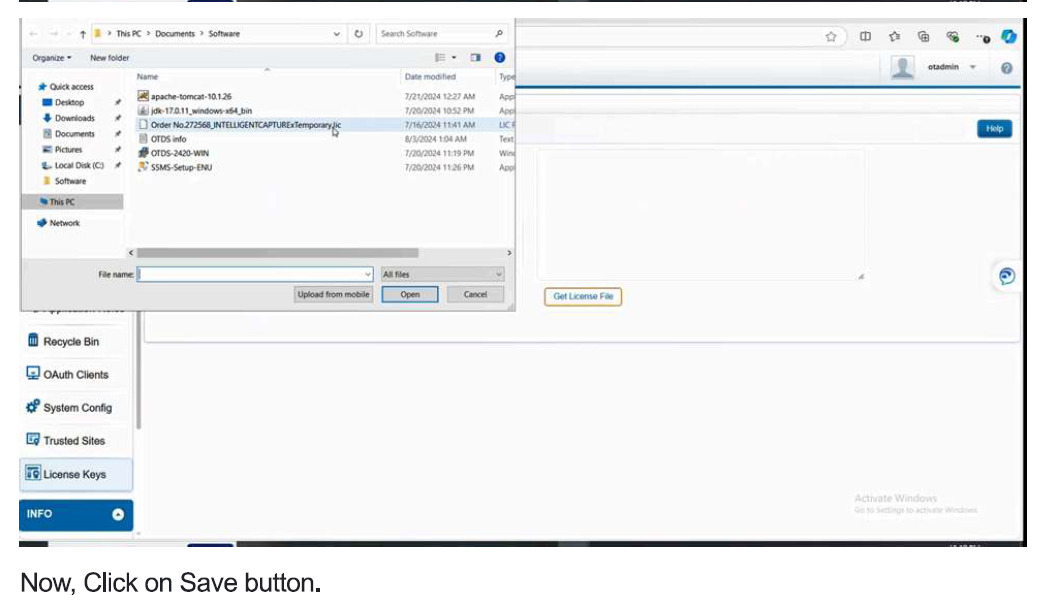Open the All files type dropdown
The height and width of the screenshot is (603, 1047).
[x=441, y=274]
